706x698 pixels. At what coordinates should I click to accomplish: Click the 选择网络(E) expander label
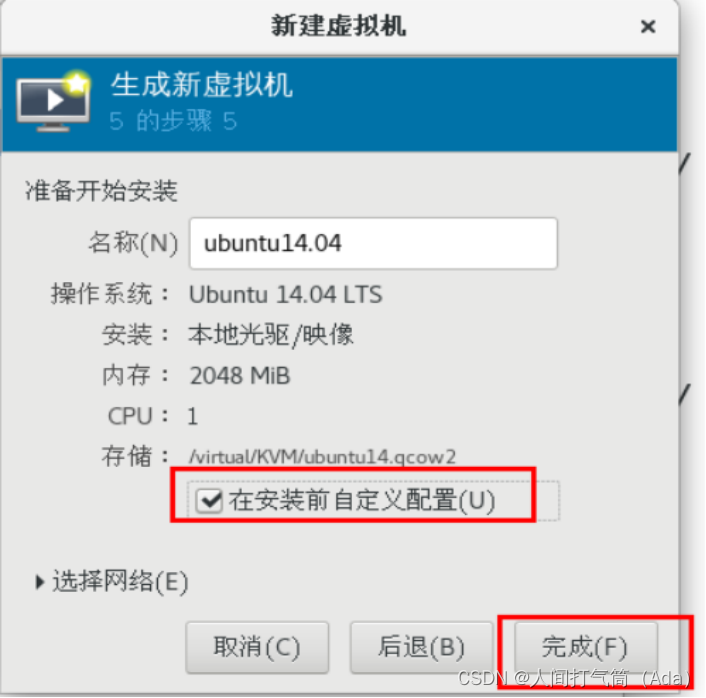pyautogui.click(x=120, y=582)
